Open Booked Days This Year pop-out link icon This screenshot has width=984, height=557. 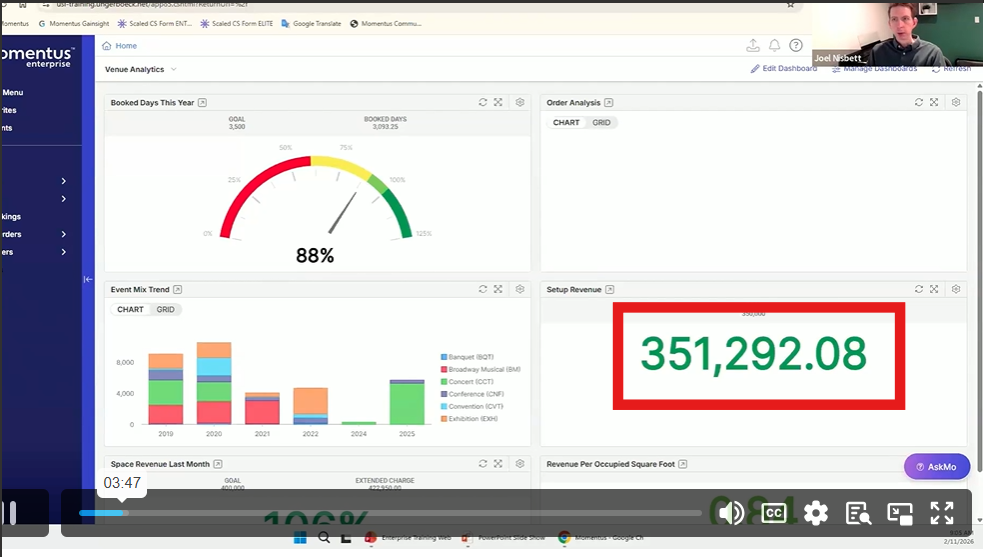[202, 103]
